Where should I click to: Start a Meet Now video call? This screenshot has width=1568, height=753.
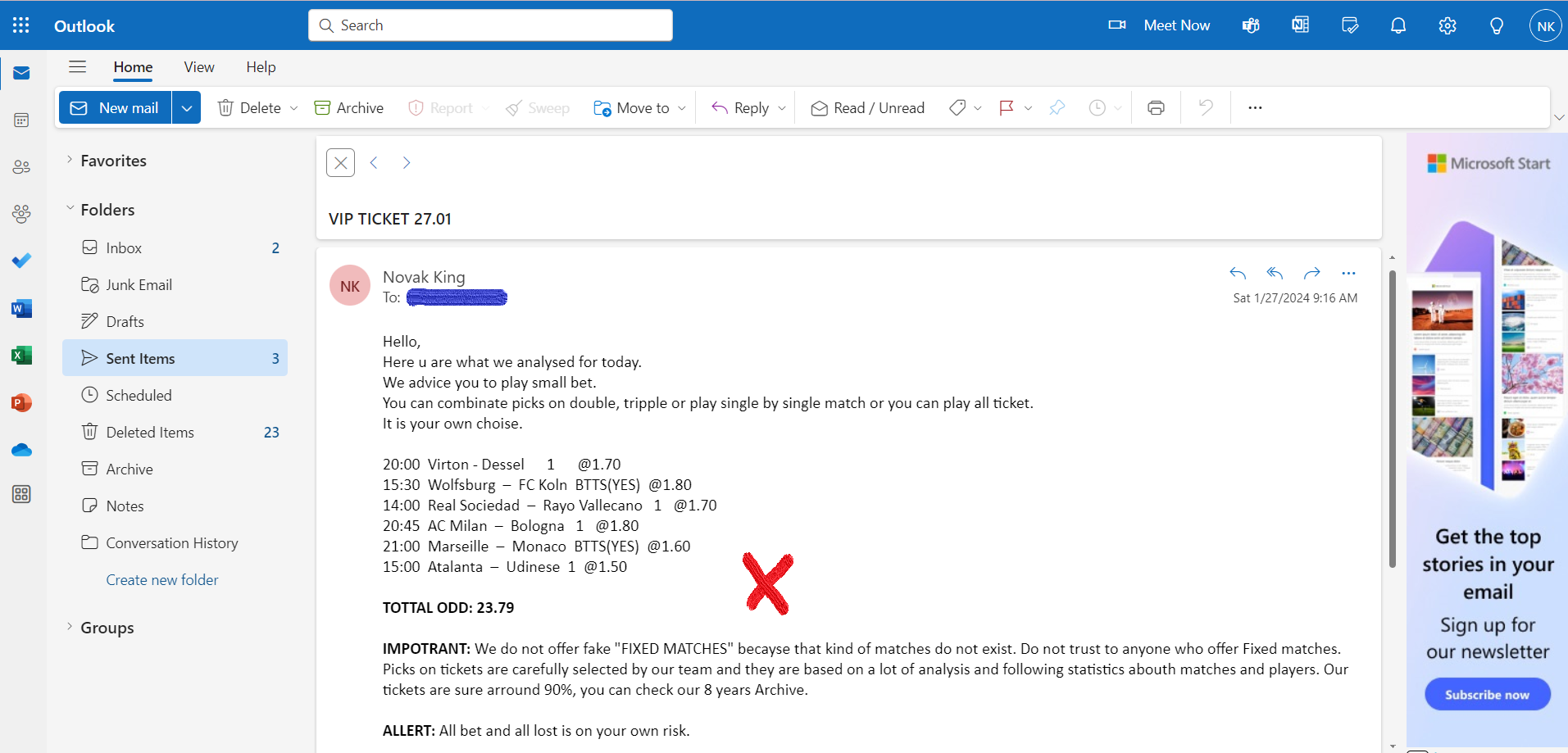point(1159,25)
